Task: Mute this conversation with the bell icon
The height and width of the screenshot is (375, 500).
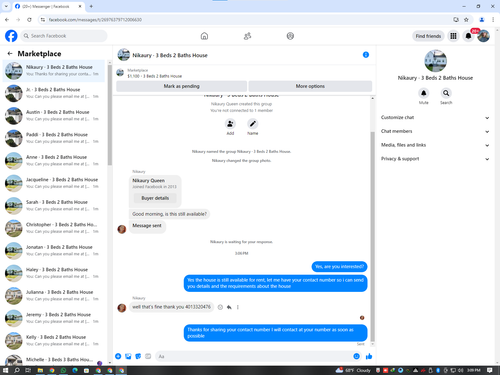Action: coord(423,93)
